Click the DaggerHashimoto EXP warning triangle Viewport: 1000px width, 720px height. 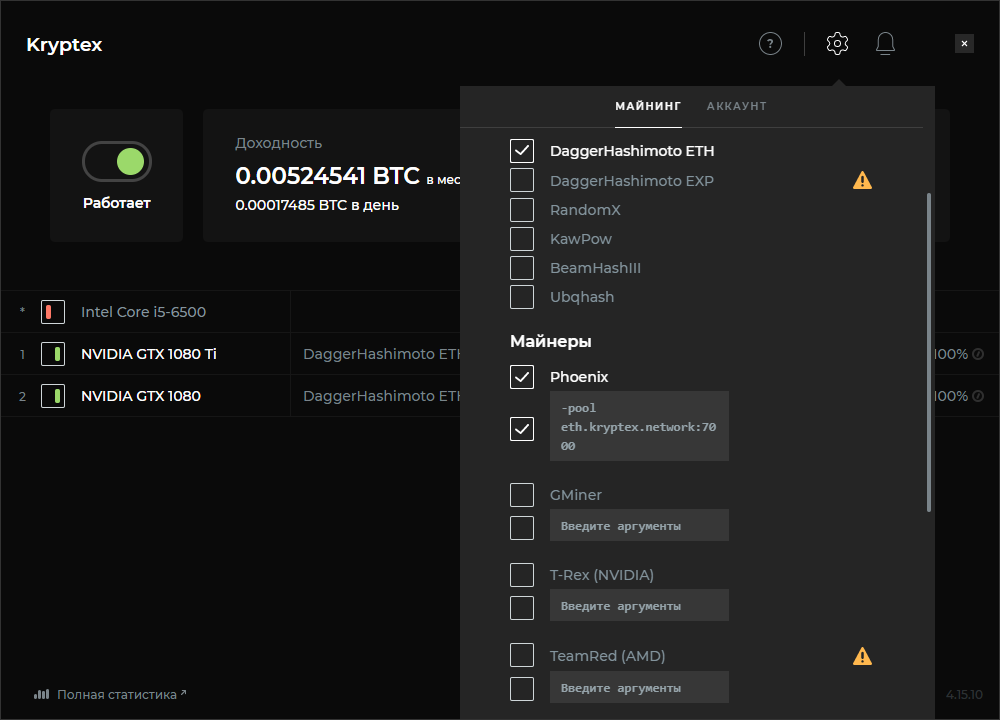[x=862, y=180]
